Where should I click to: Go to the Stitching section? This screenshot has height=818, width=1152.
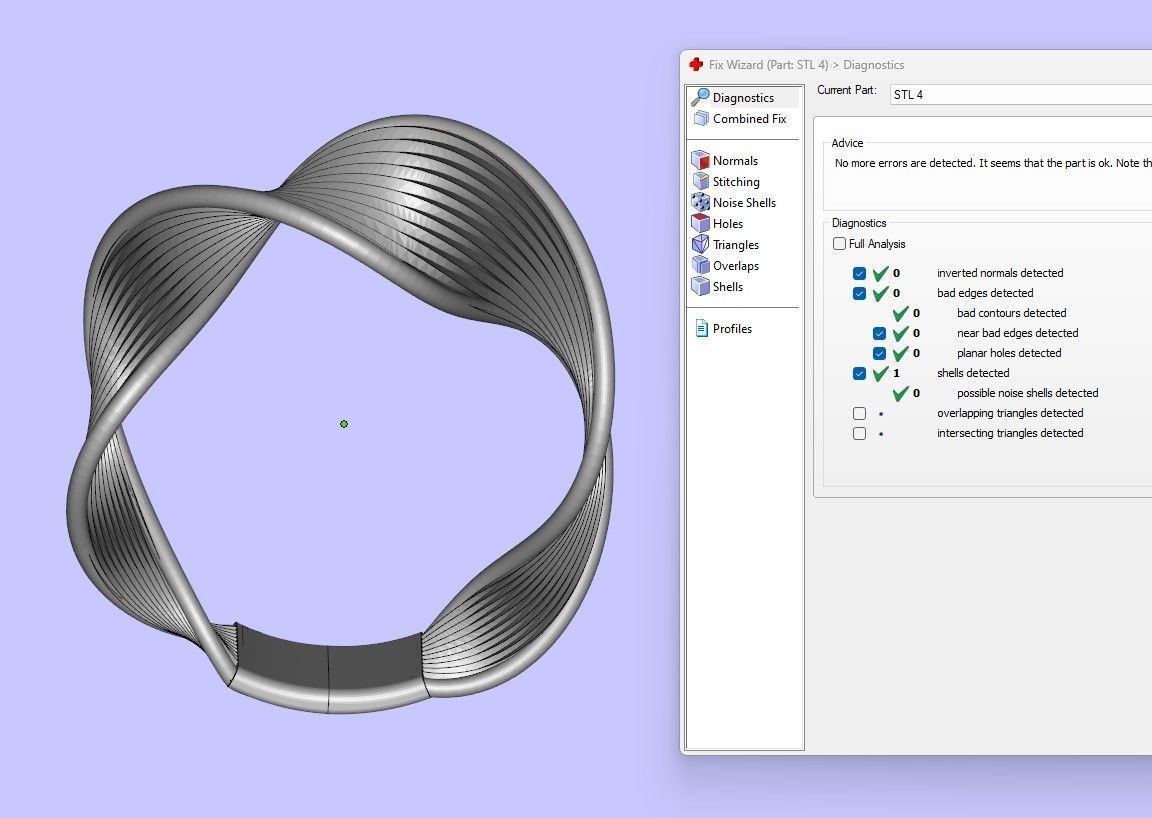(735, 182)
